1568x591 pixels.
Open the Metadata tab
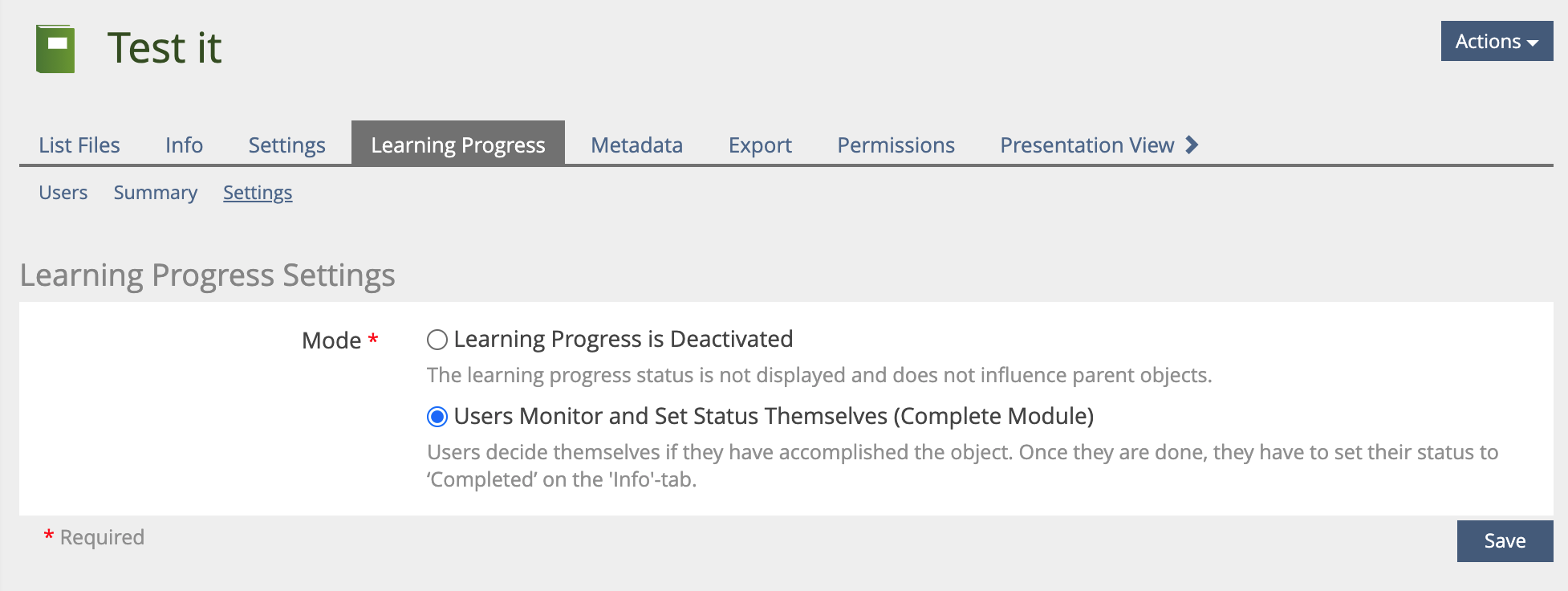636,145
